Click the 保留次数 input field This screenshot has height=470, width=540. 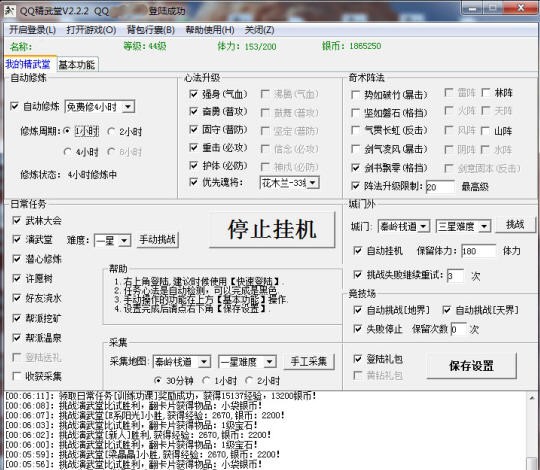pos(458,329)
